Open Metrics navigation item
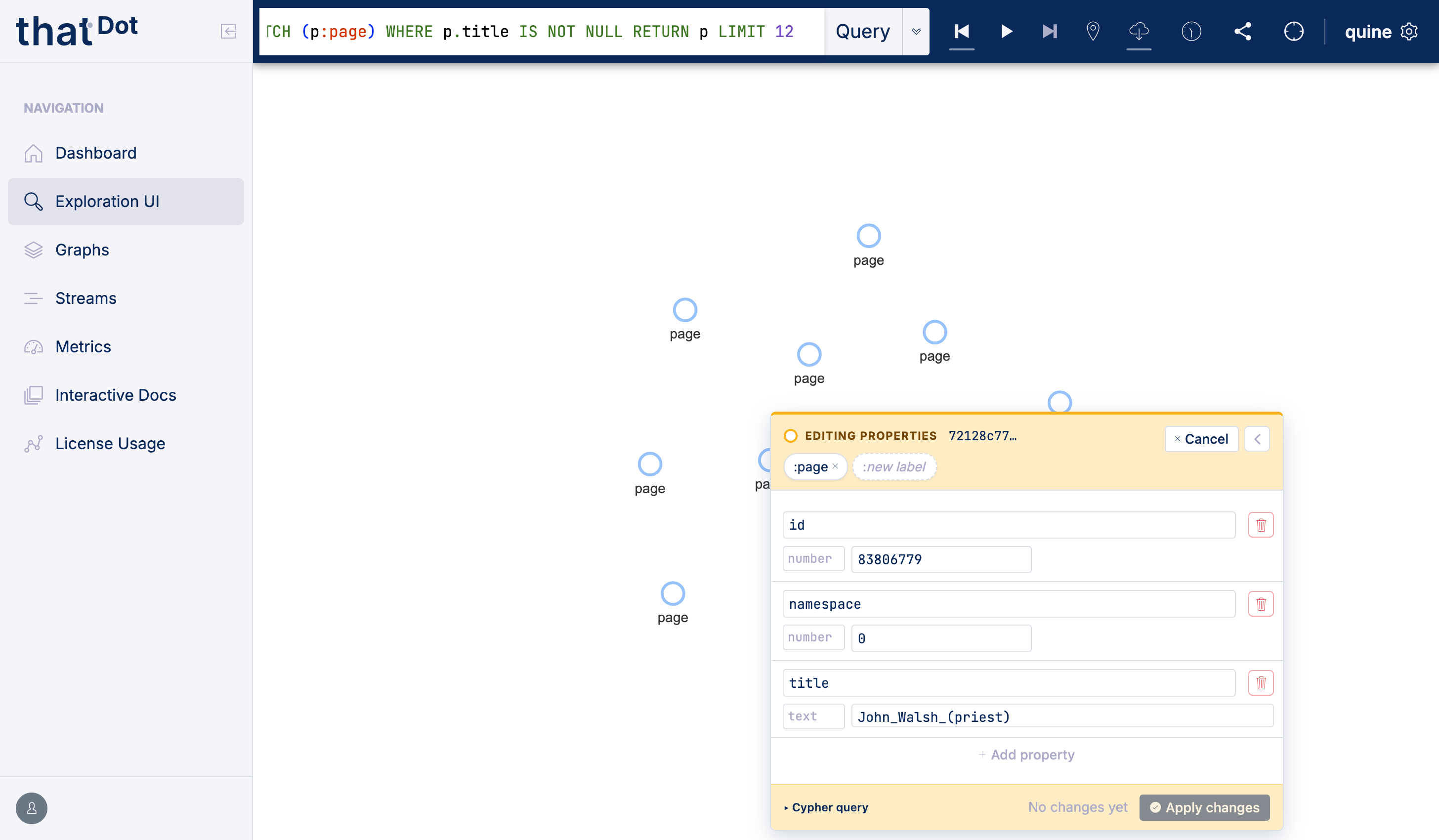The width and height of the screenshot is (1439, 840). 126,346
